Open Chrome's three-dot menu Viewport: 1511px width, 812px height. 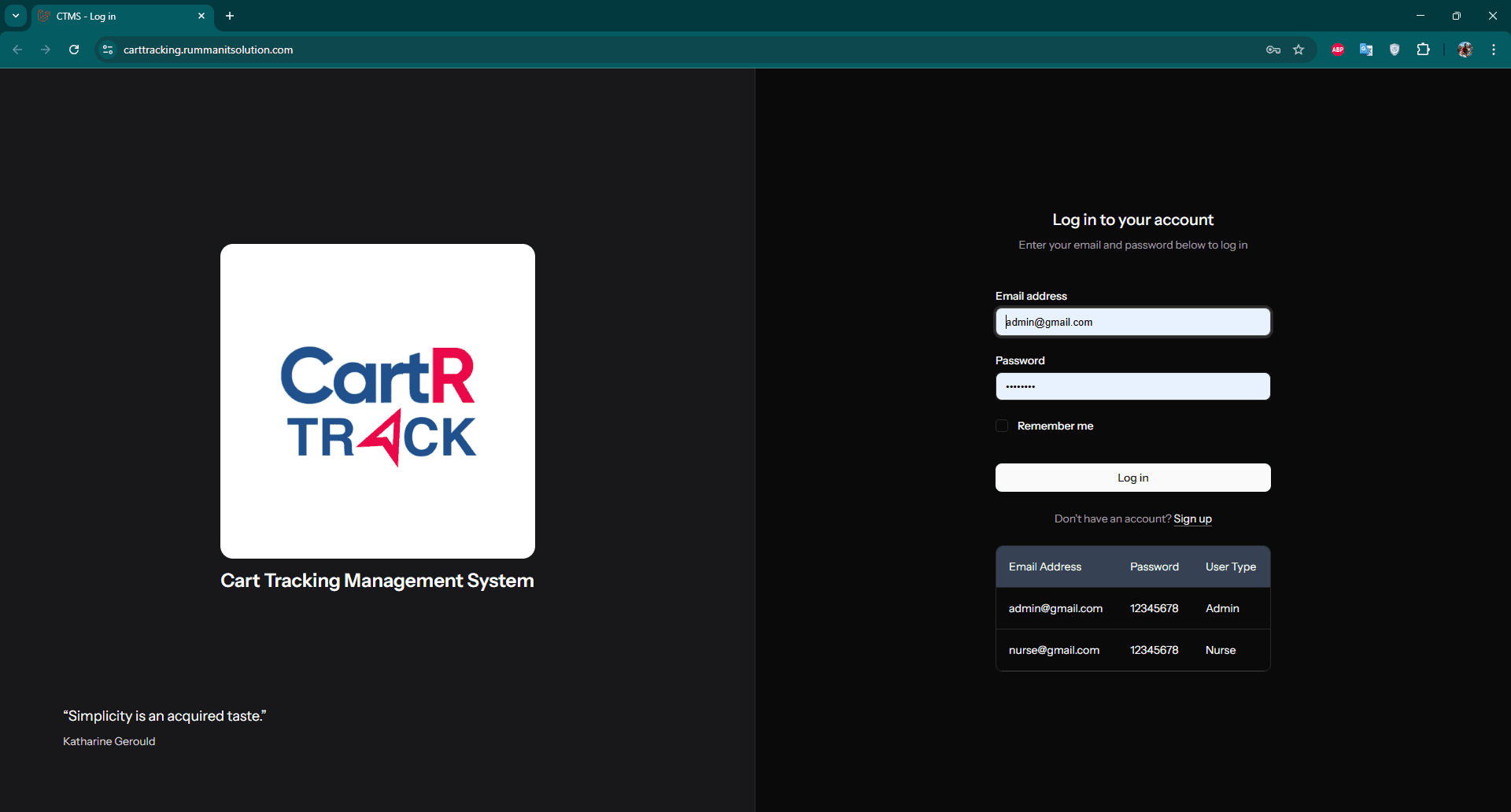[x=1494, y=50]
